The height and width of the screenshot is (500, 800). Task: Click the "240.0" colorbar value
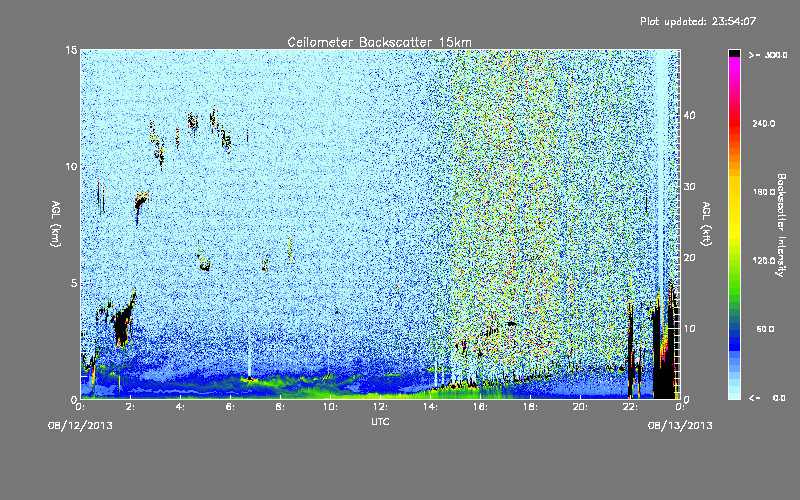tap(764, 123)
